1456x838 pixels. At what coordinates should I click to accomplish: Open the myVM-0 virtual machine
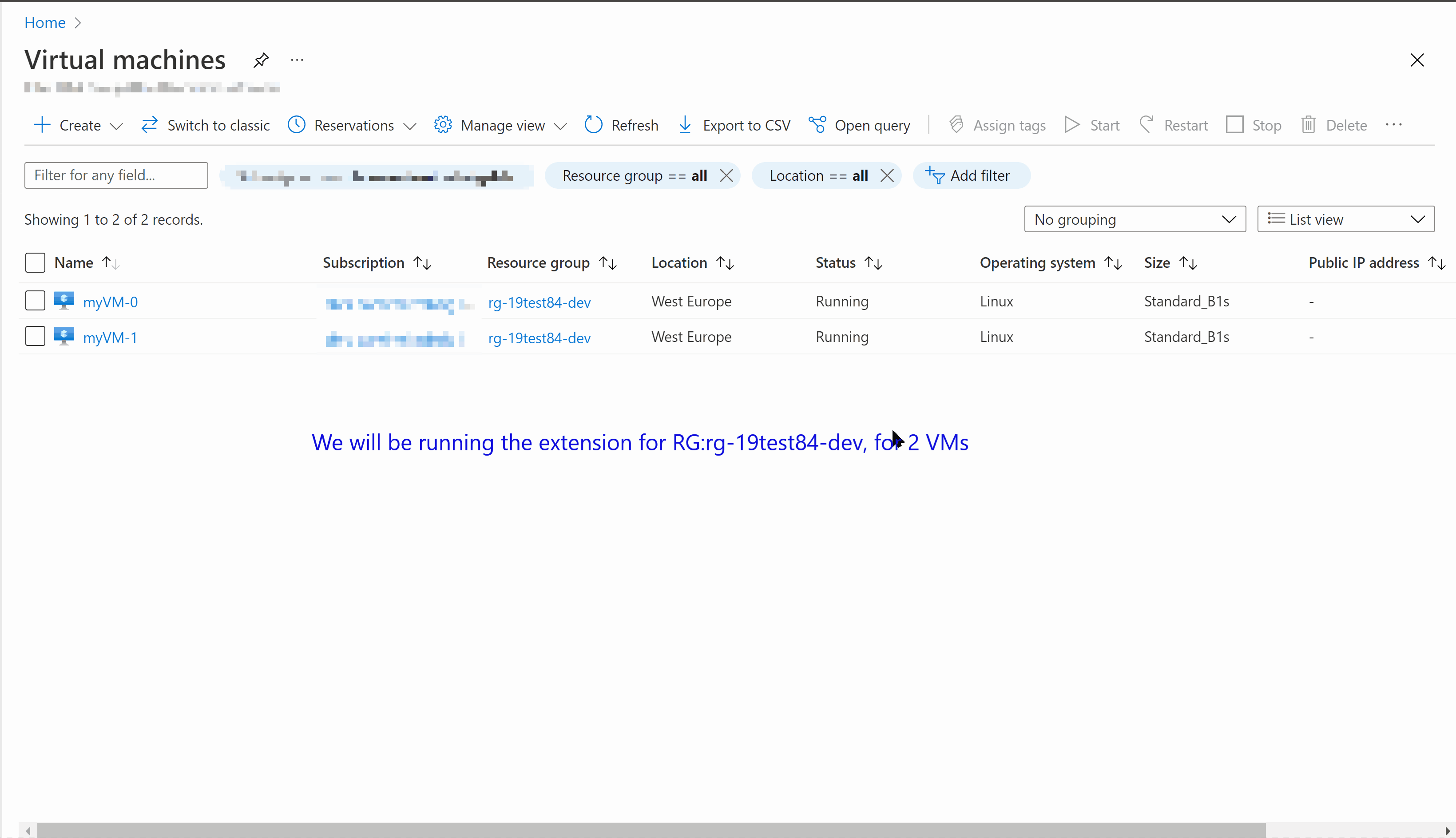pos(111,301)
